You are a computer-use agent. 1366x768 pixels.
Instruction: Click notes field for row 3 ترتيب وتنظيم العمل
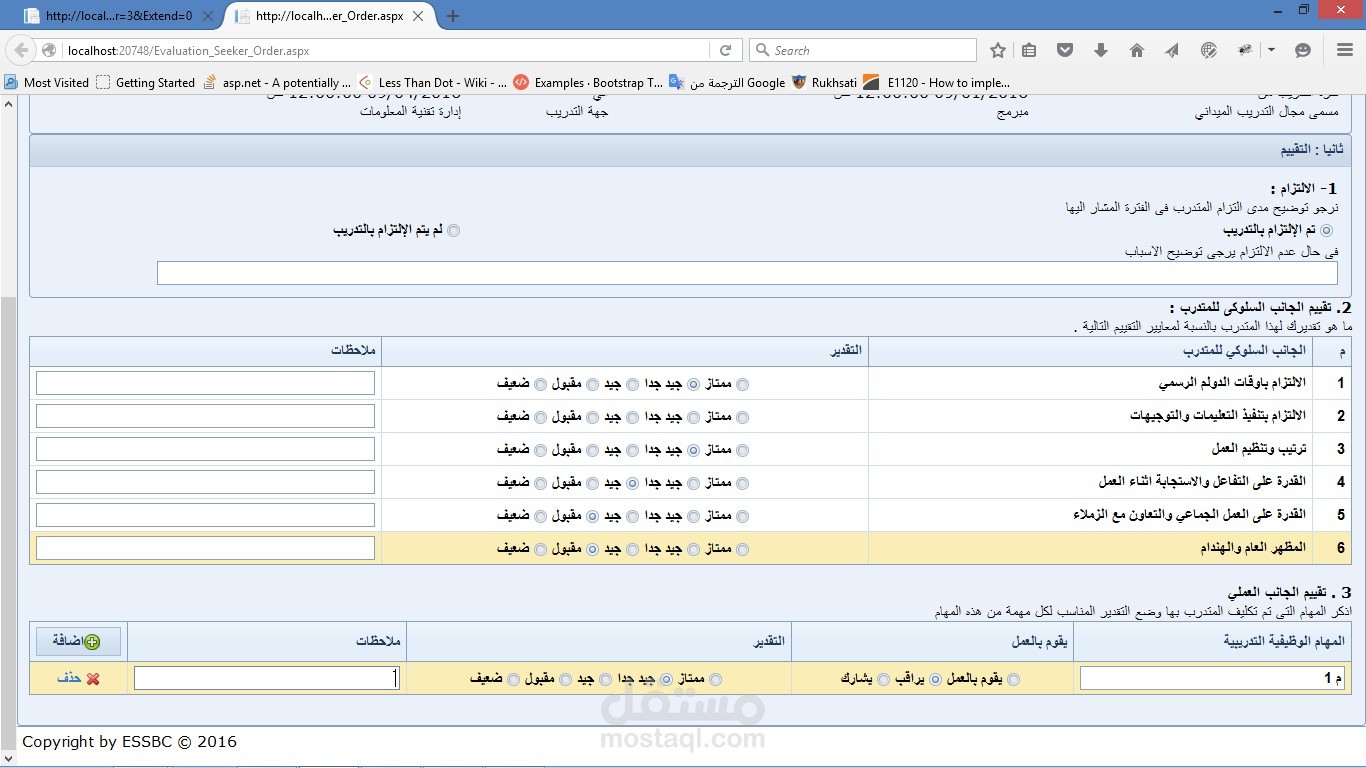point(205,449)
